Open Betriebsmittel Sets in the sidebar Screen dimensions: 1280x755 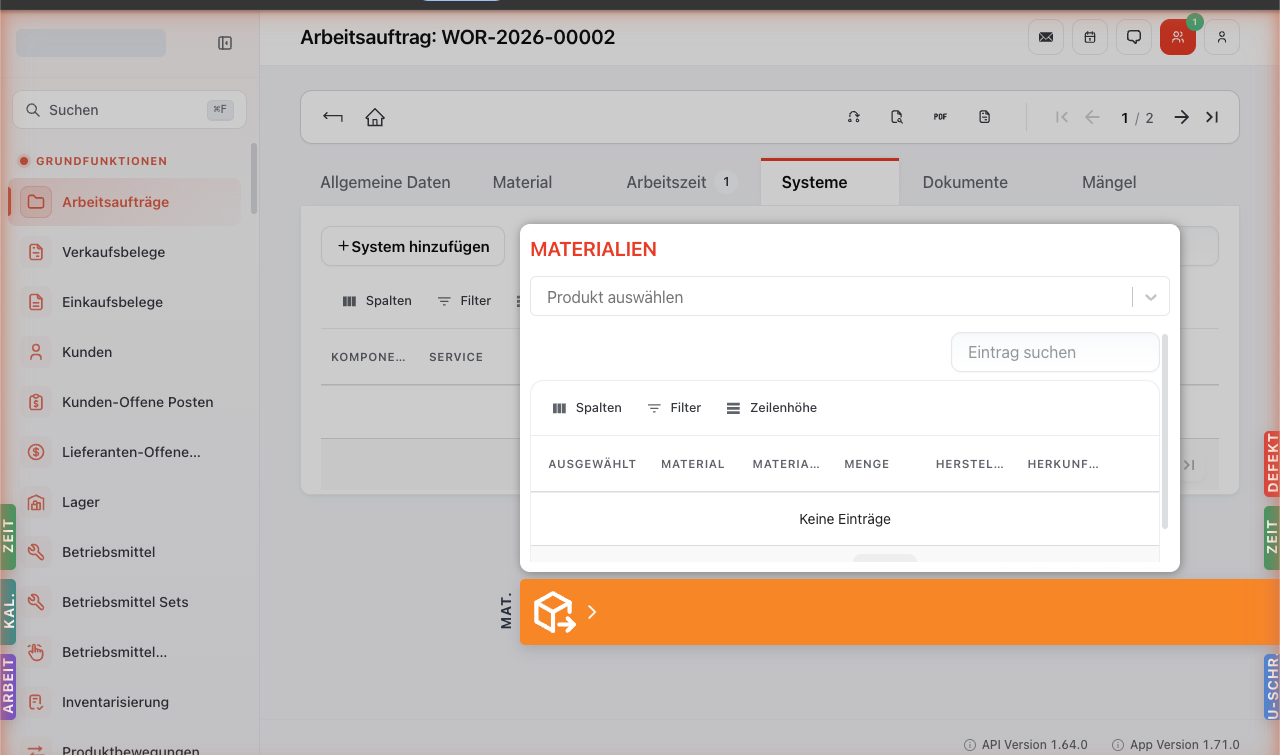pyautogui.click(x=125, y=602)
